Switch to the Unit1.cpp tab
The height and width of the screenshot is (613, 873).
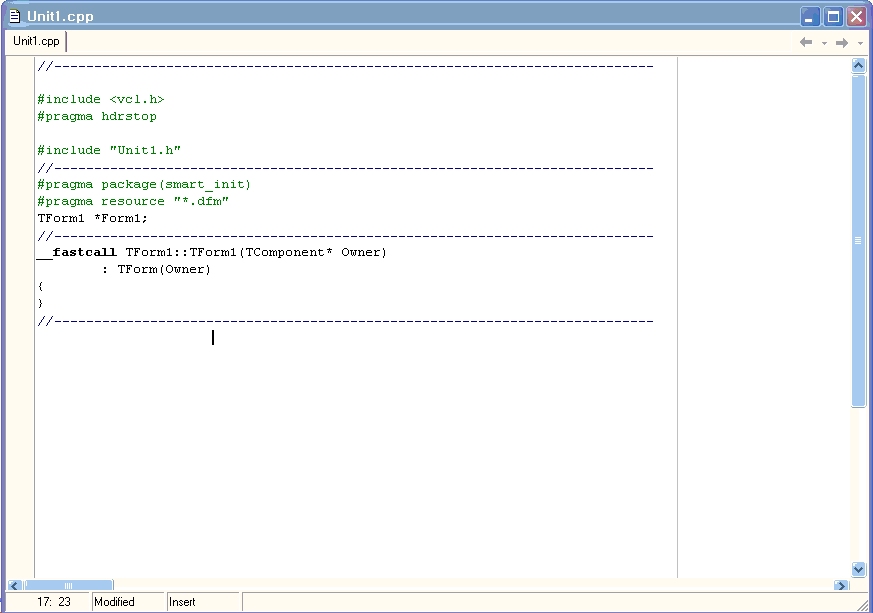(x=36, y=41)
